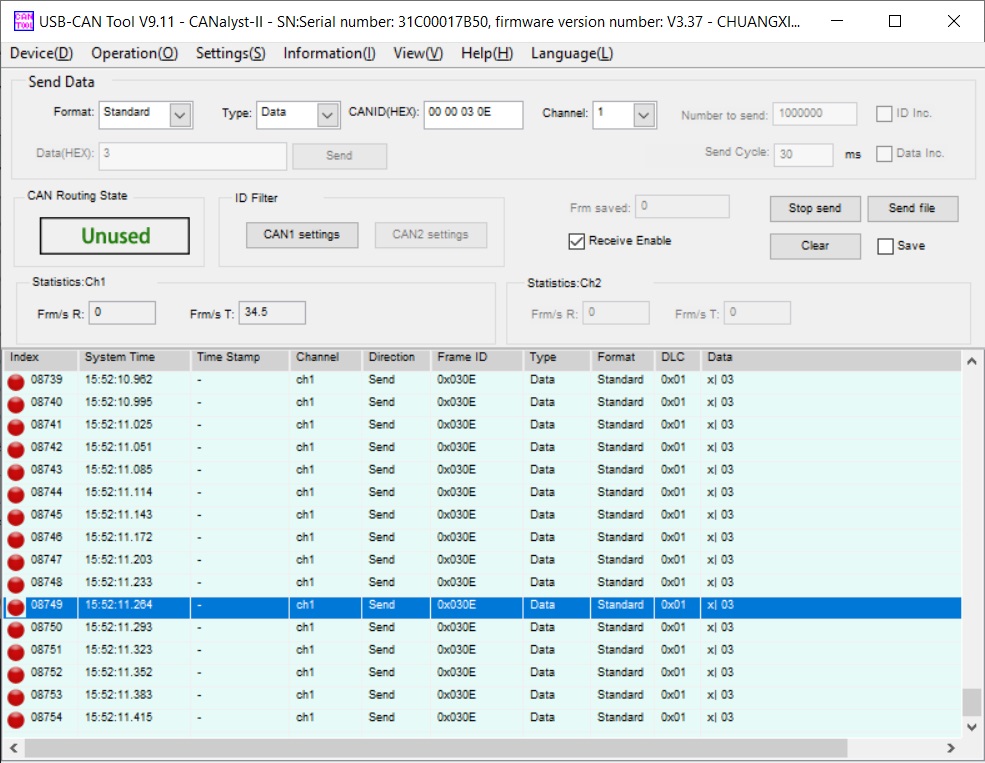Click the USB-CAN Tool title bar app icon
The image size is (985, 763).
pyautogui.click(x=22, y=21)
